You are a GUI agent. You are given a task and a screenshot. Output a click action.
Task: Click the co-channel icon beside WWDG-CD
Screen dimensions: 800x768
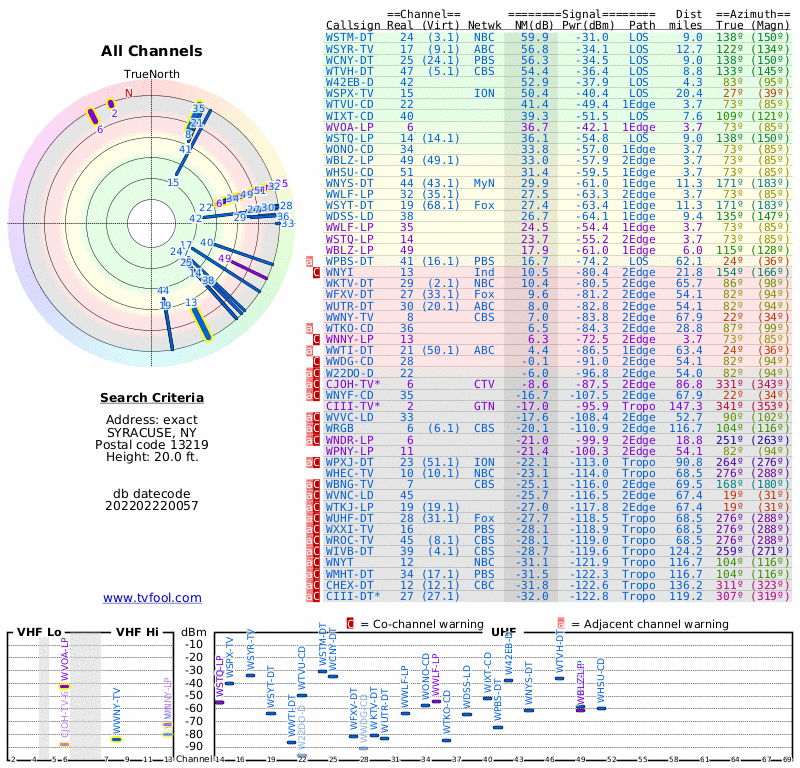coord(316,362)
